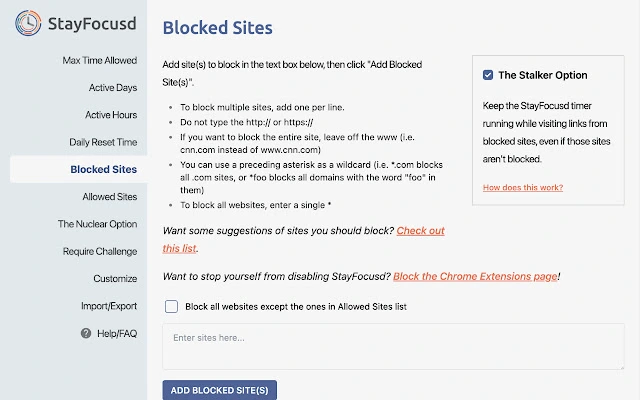Click 'How does this work?' link

pyautogui.click(x=523, y=187)
